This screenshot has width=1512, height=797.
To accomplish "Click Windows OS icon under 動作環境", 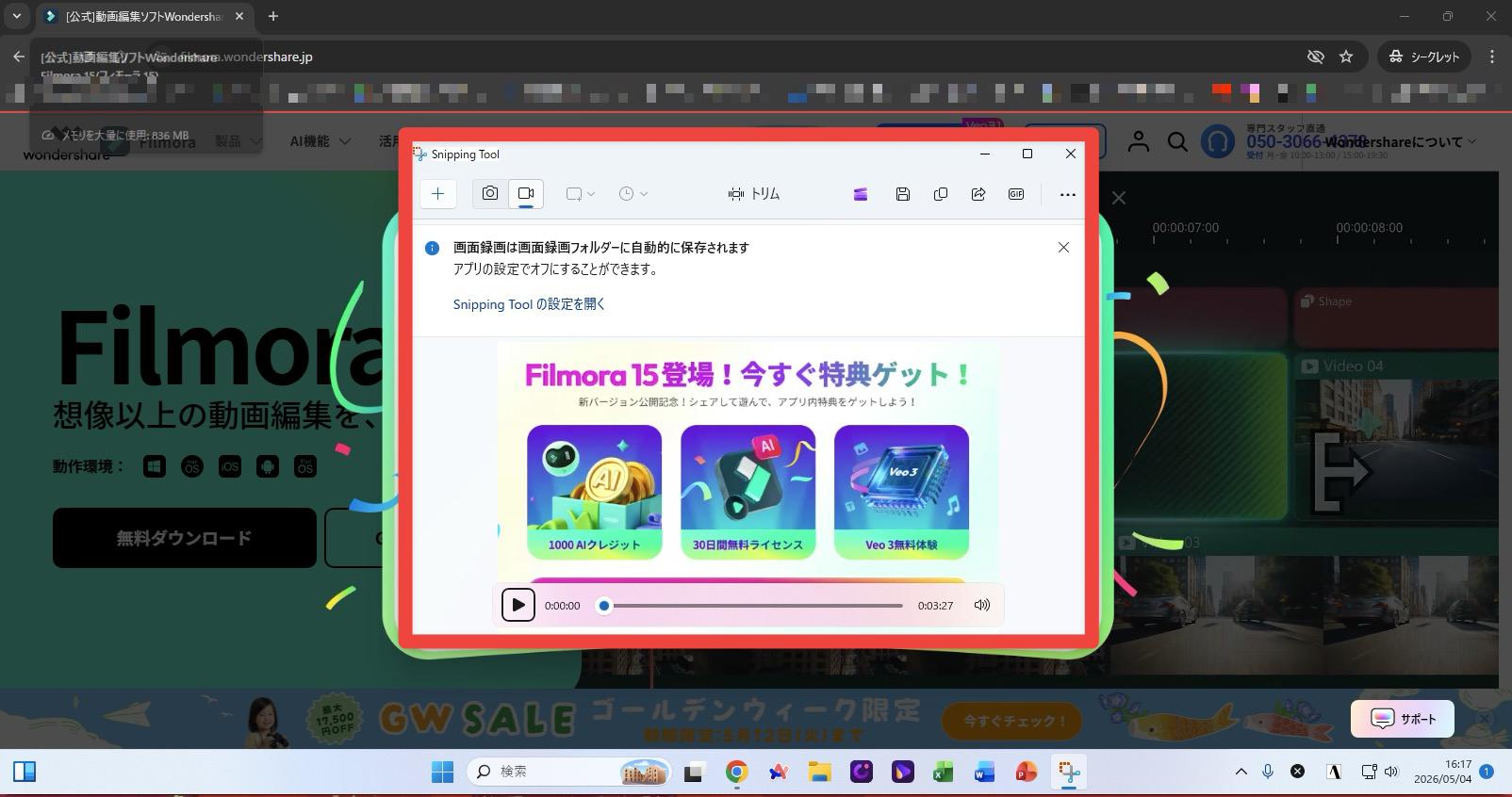I will pos(155,466).
